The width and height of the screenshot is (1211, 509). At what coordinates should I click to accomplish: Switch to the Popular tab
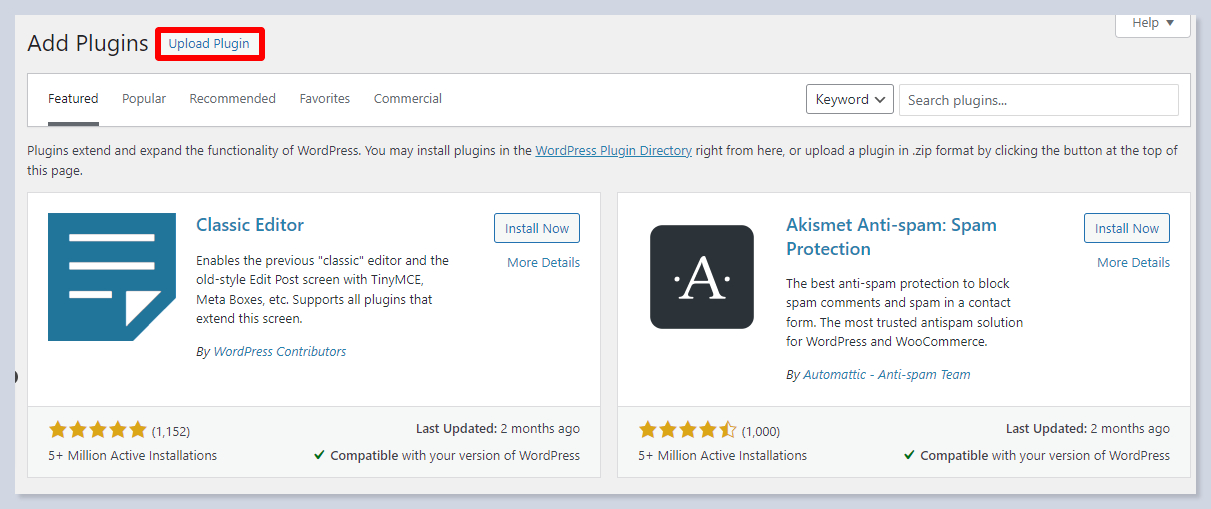point(144,99)
